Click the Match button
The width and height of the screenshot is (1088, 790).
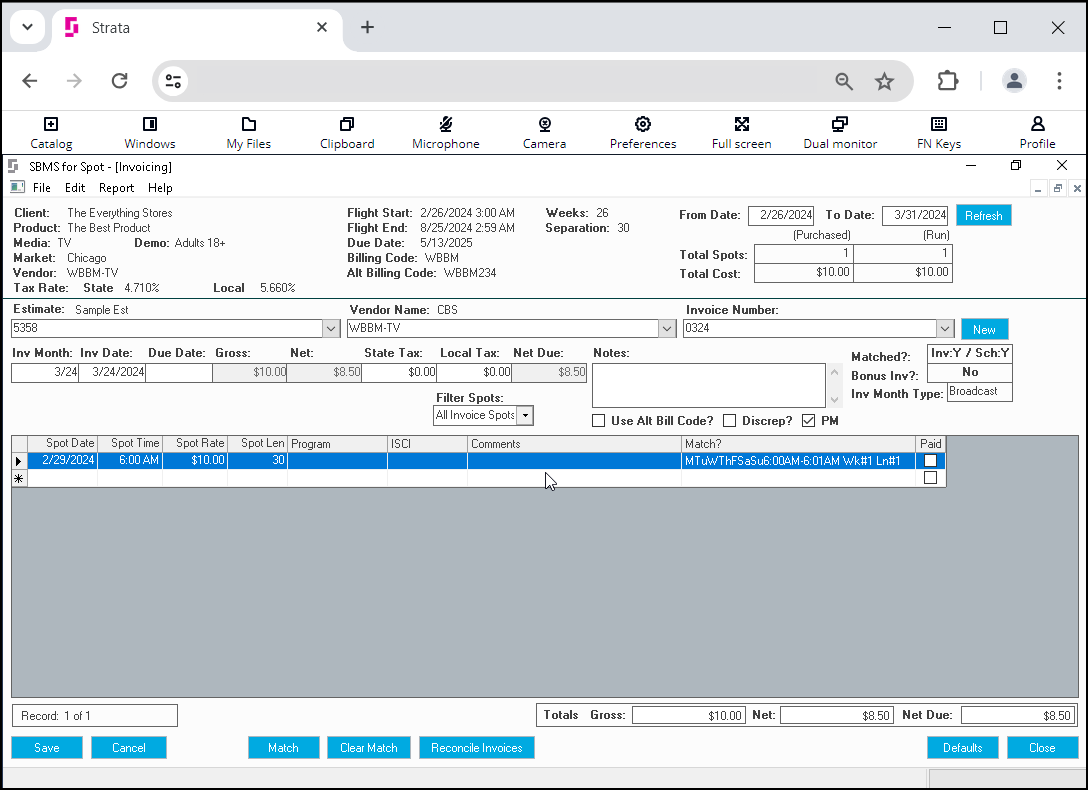283,748
